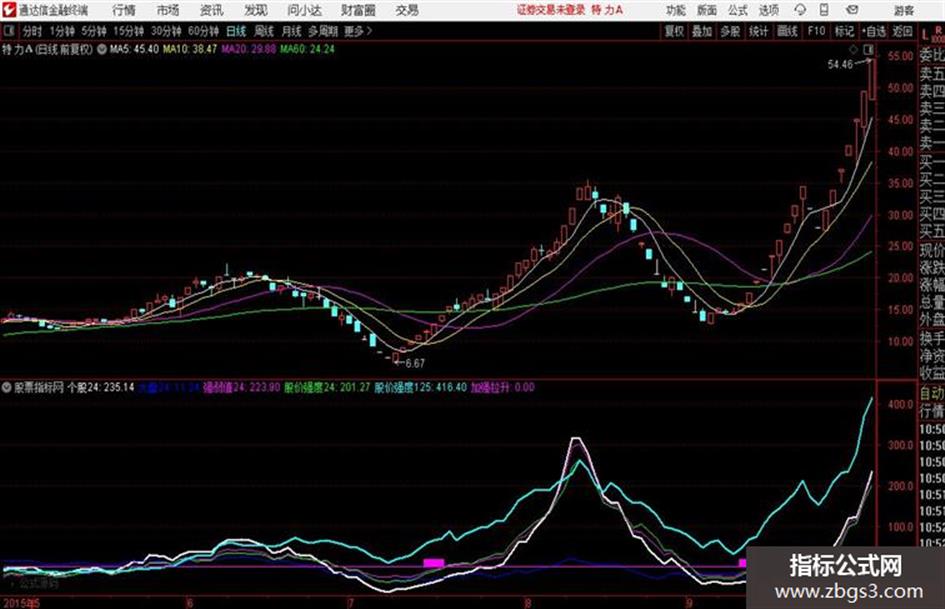Click the 现价 row in the quote panel
Screen dimensions: 945x609
pyautogui.click(x=932, y=250)
